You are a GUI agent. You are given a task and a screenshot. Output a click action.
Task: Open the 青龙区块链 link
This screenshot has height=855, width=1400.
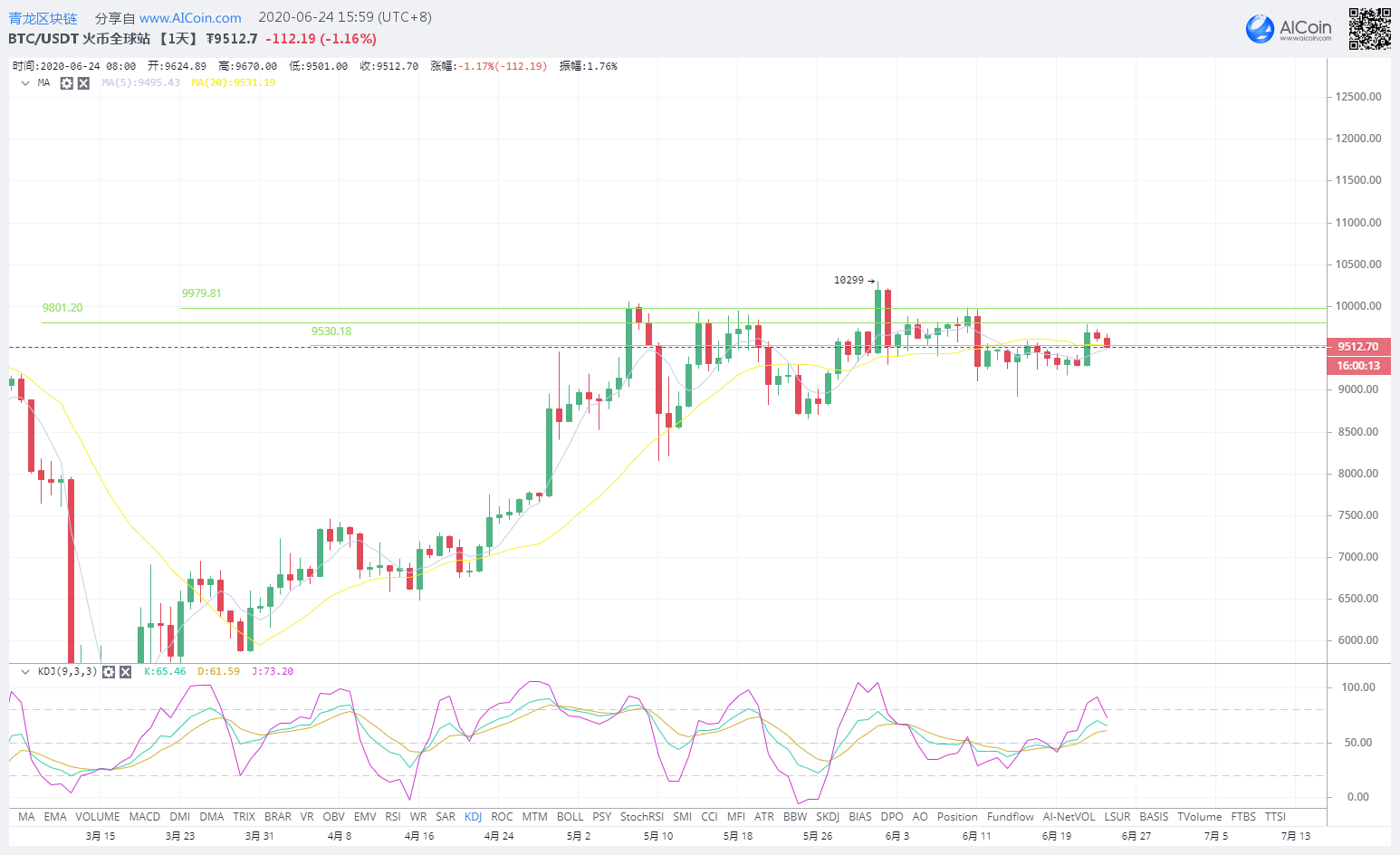coord(43,18)
